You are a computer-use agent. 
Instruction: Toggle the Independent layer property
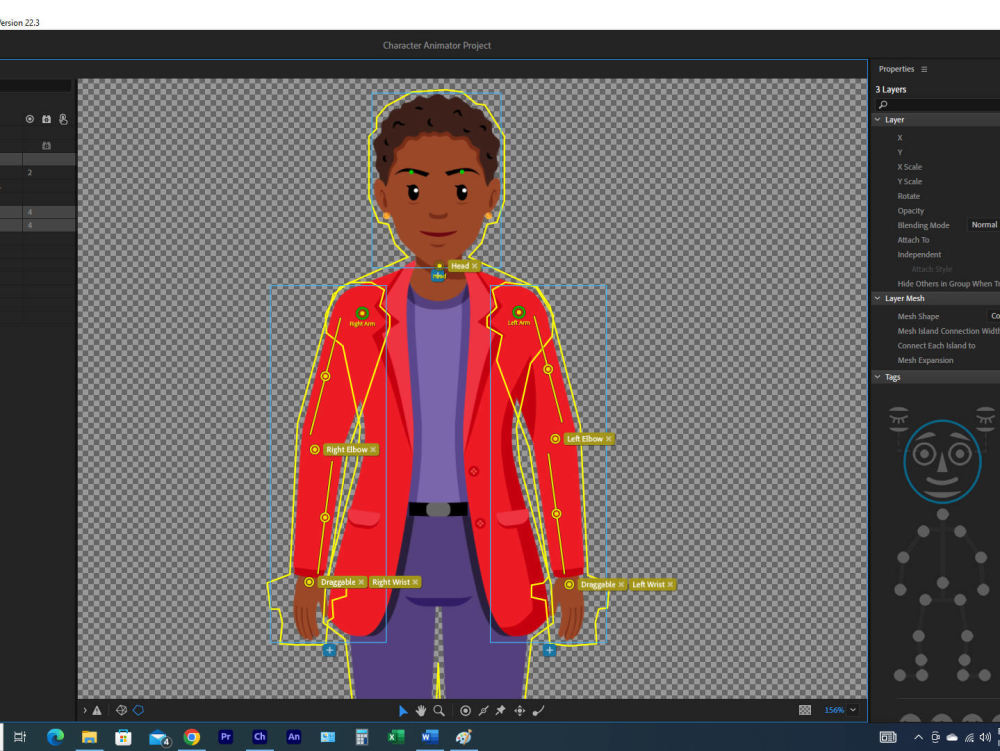919,254
